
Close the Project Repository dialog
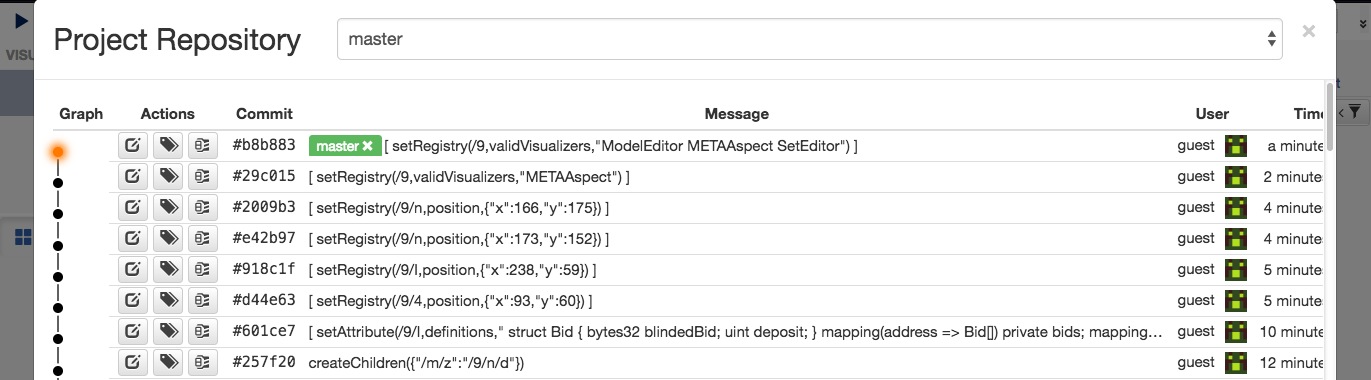tap(1308, 31)
